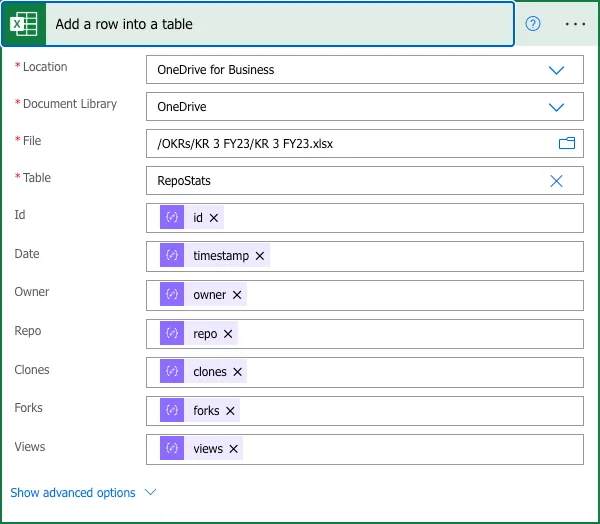Image resolution: width=600 pixels, height=524 pixels.
Task: Click the purple expression icon beside repo
Action: click(172, 333)
